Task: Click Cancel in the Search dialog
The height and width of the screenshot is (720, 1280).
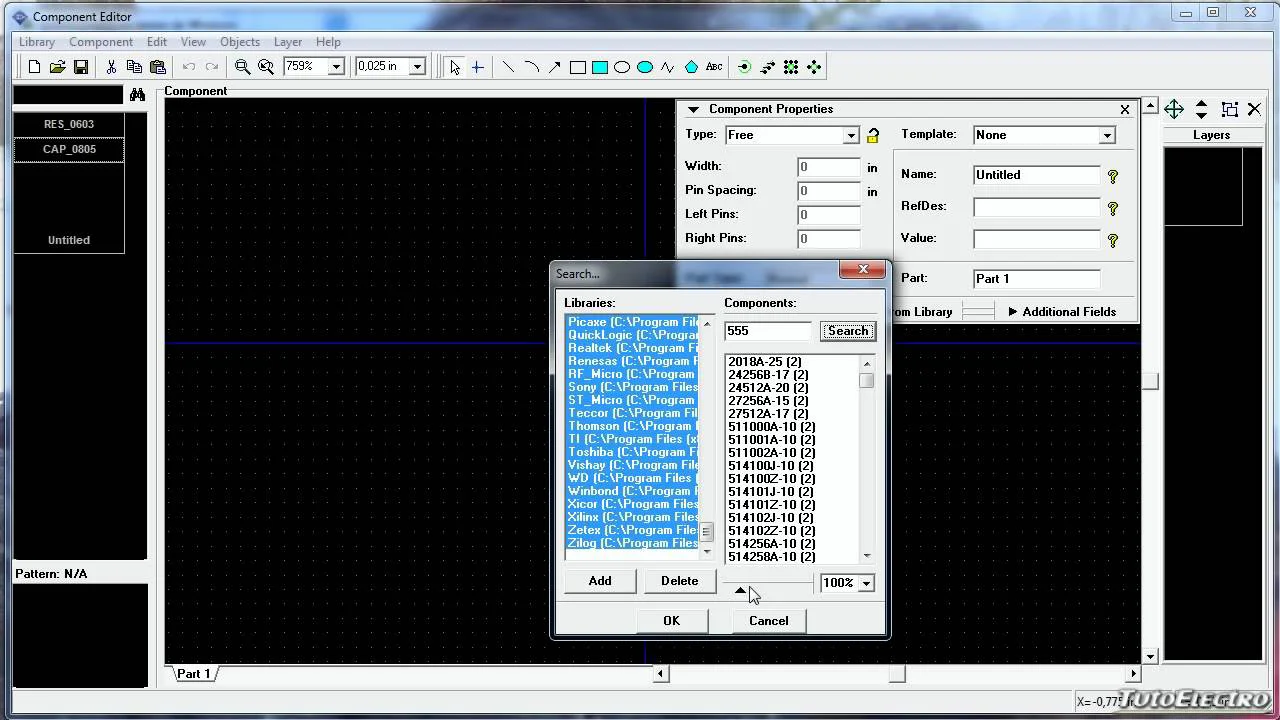Action: [768, 621]
